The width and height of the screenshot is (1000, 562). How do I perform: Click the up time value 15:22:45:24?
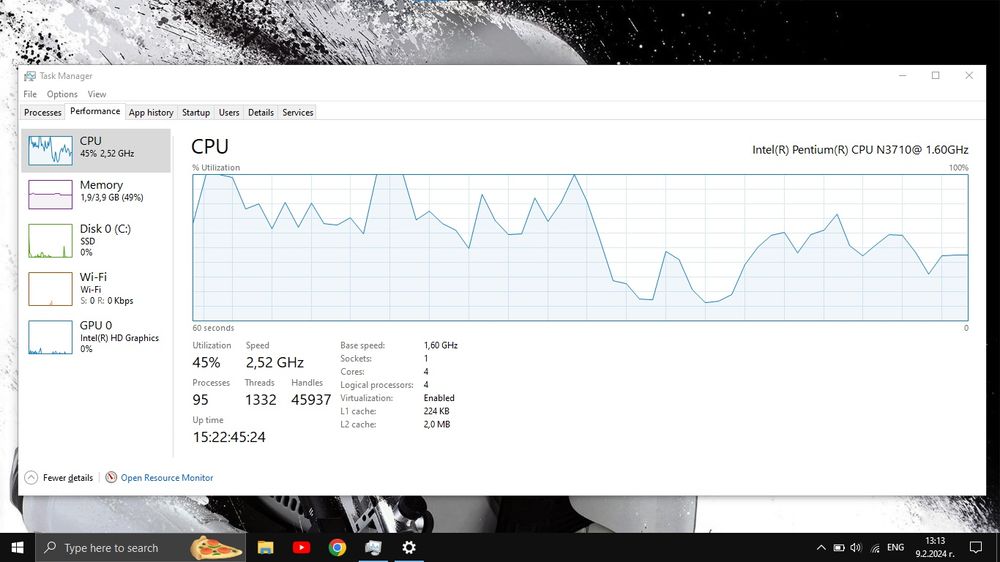point(229,437)
